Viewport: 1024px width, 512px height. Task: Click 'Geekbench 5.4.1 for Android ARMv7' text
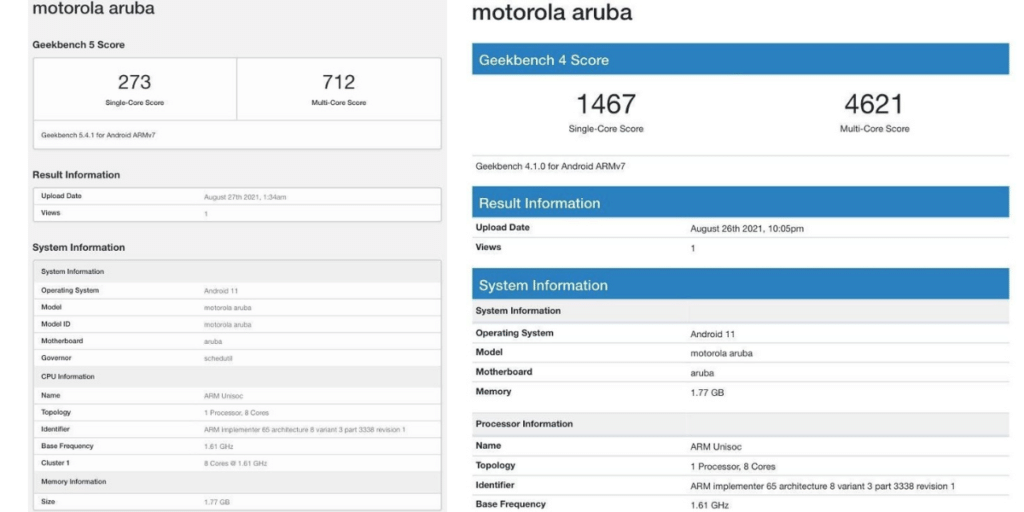pos(98,135)
